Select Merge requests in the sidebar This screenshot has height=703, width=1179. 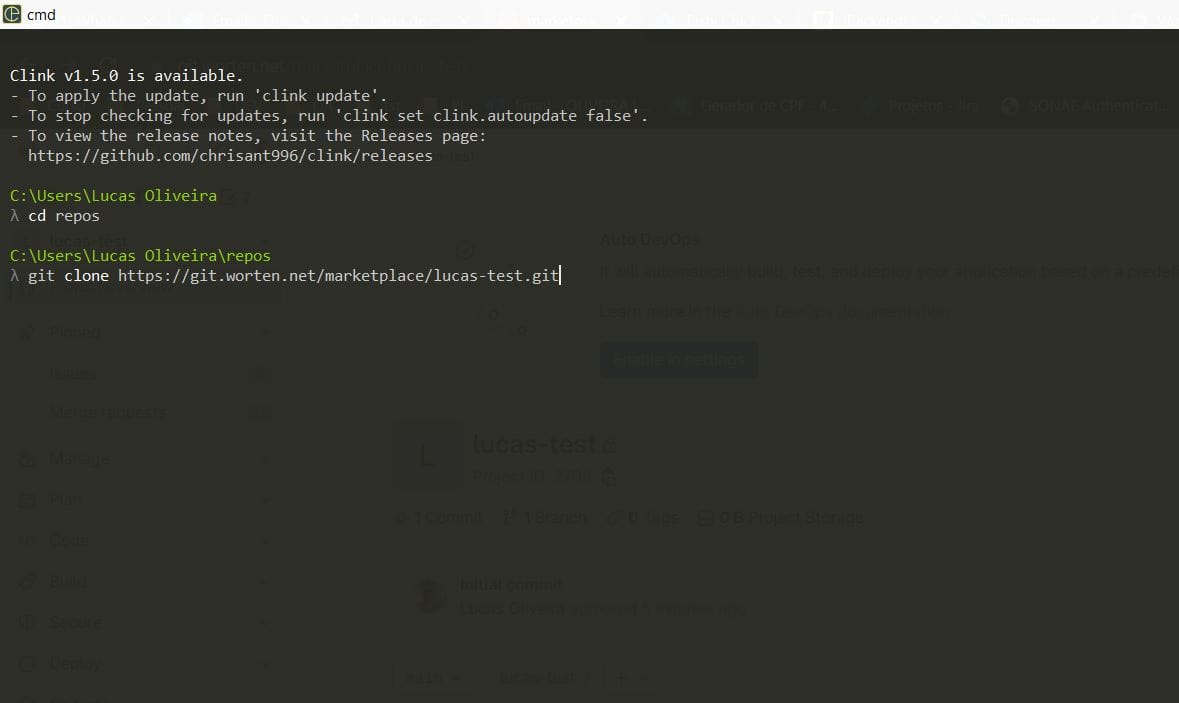(107, 412)
